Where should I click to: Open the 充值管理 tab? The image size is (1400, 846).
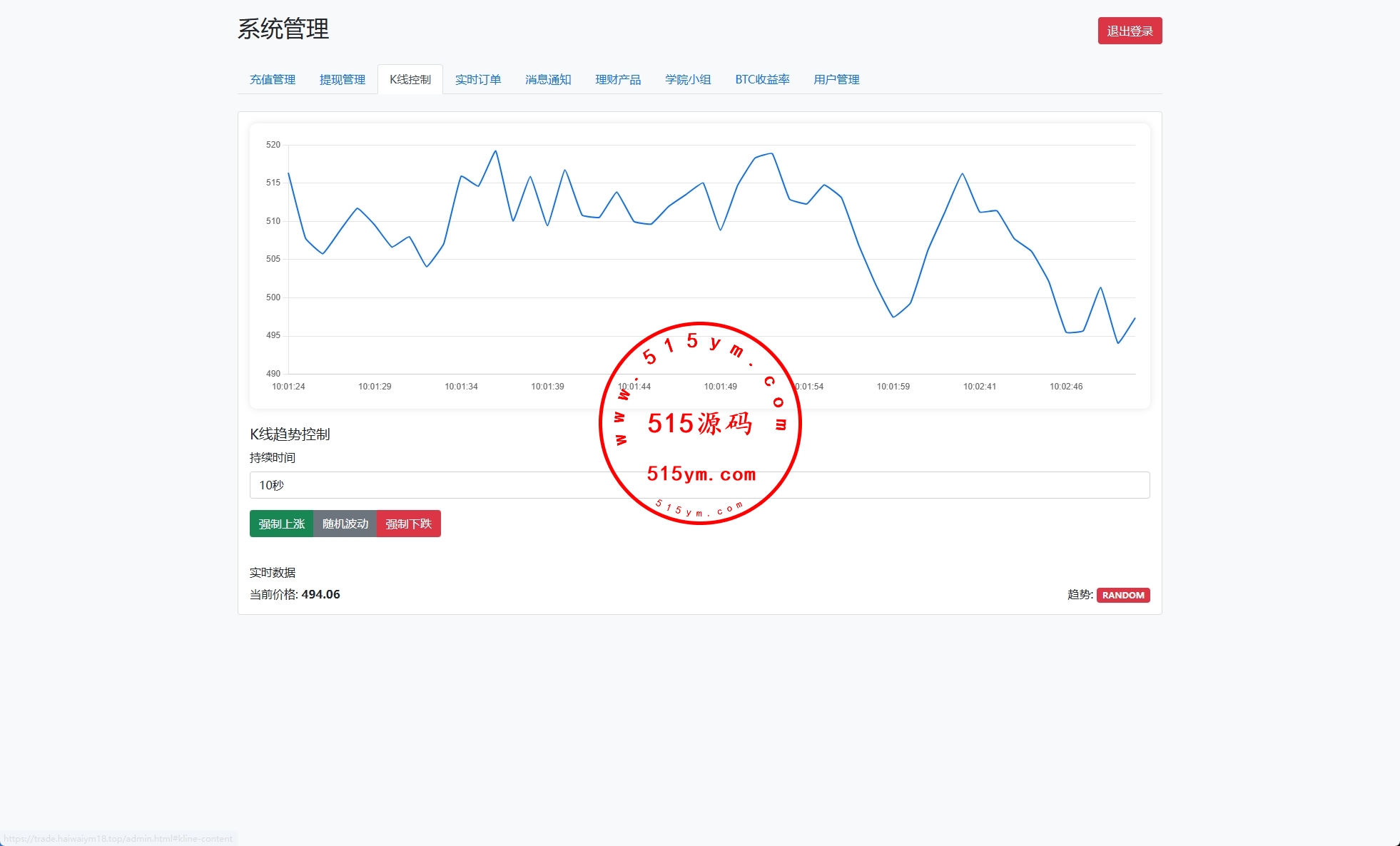(272, 79)
